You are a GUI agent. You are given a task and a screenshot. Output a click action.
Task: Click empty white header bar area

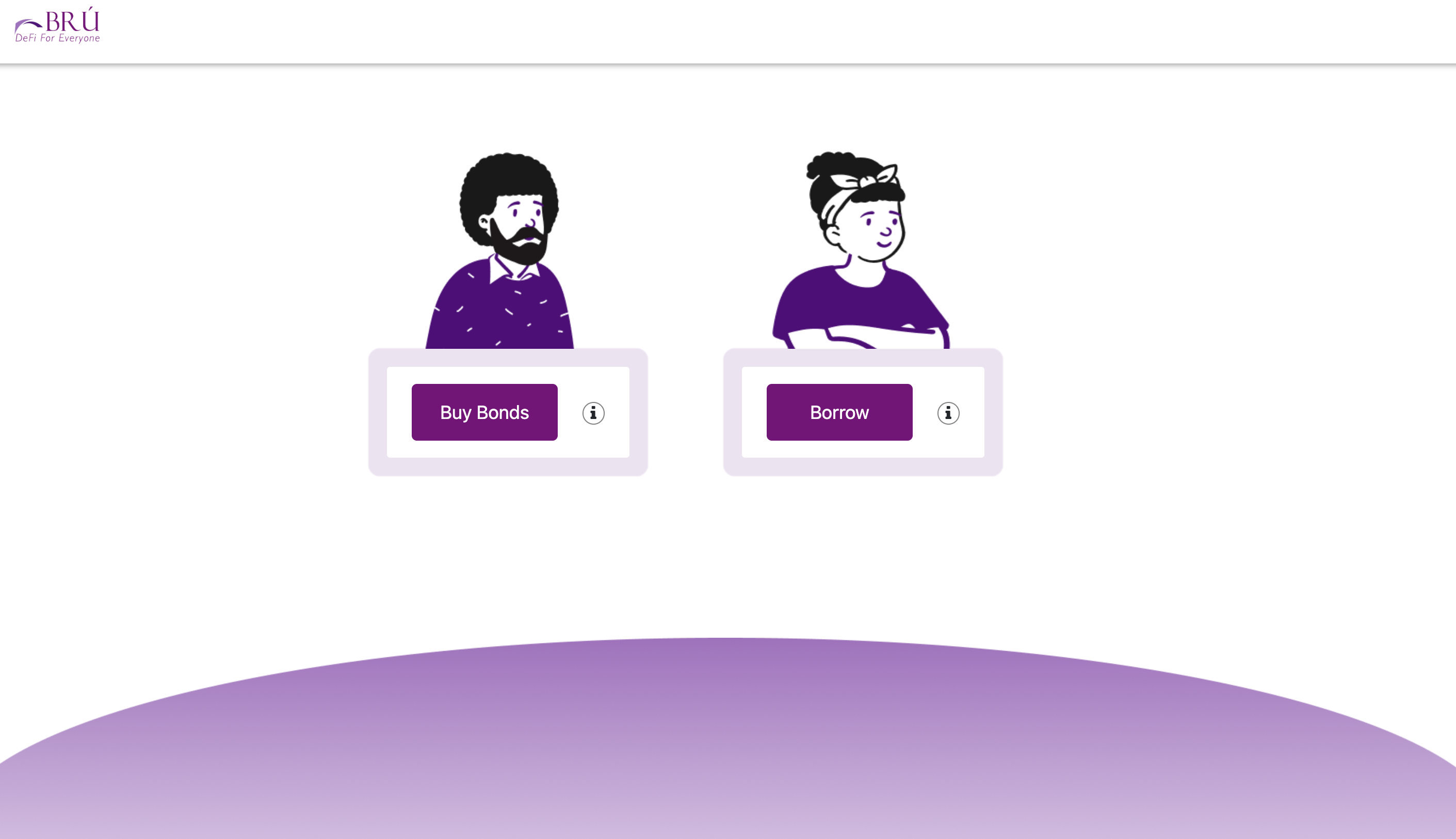(749, 31)
